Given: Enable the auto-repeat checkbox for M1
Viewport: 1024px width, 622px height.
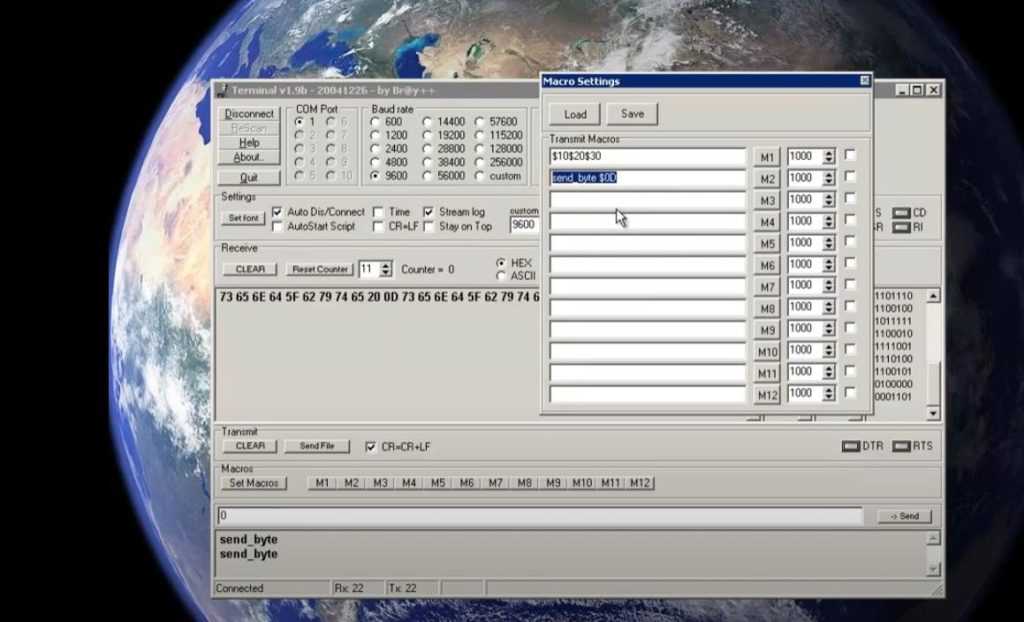Looking at the screenshot, I should pyautogui.click(x=850, y=155).
